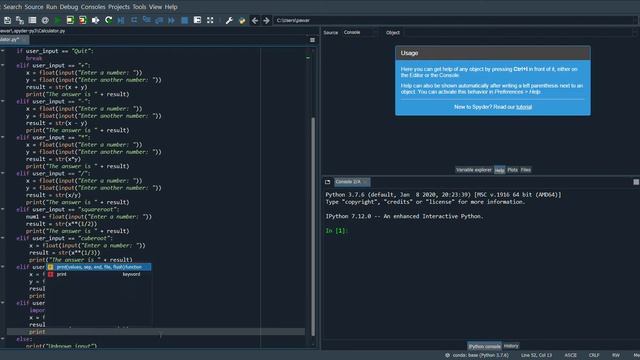Click the debug Run current line icon
640x360 pixels.
(134, 20)
